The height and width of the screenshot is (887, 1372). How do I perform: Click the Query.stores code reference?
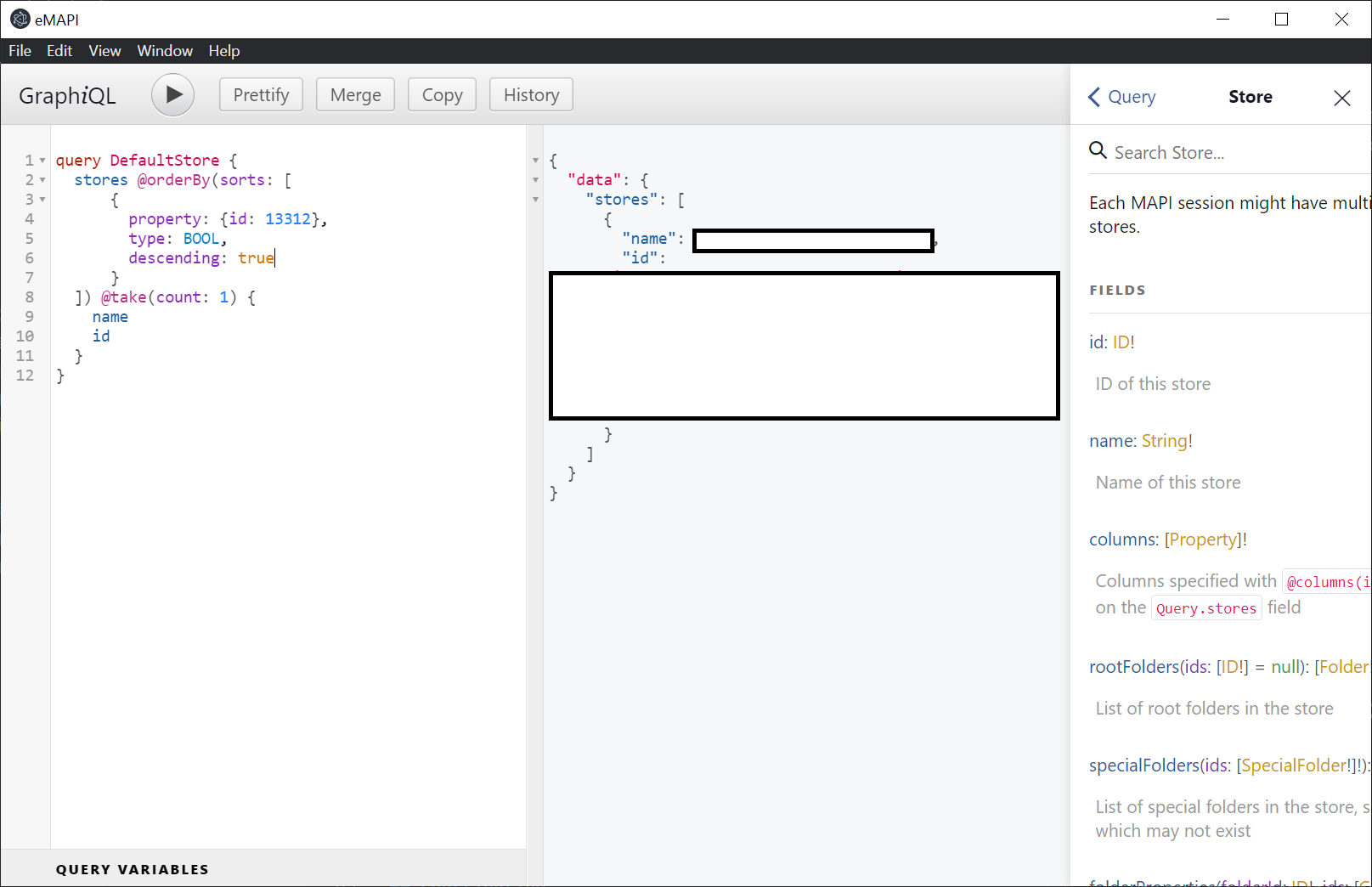click(x=1205, y=608)
